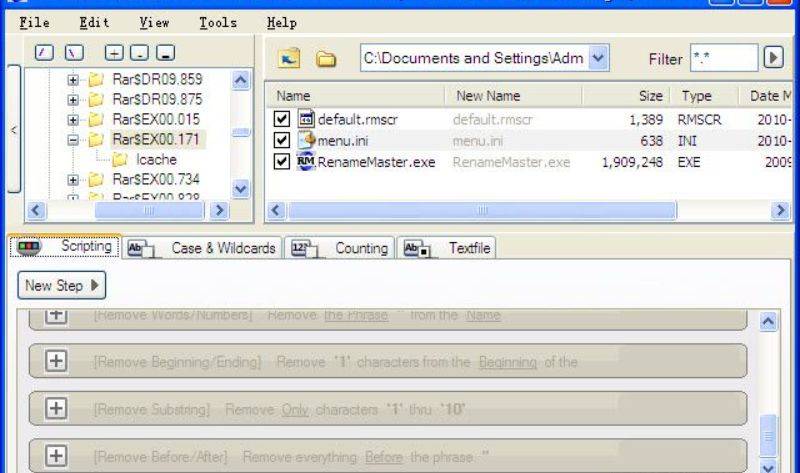This screenshot has height=473, width=800.
Task: Click scroll-up arrow of script steps list
Action: [x=768, y=321]
